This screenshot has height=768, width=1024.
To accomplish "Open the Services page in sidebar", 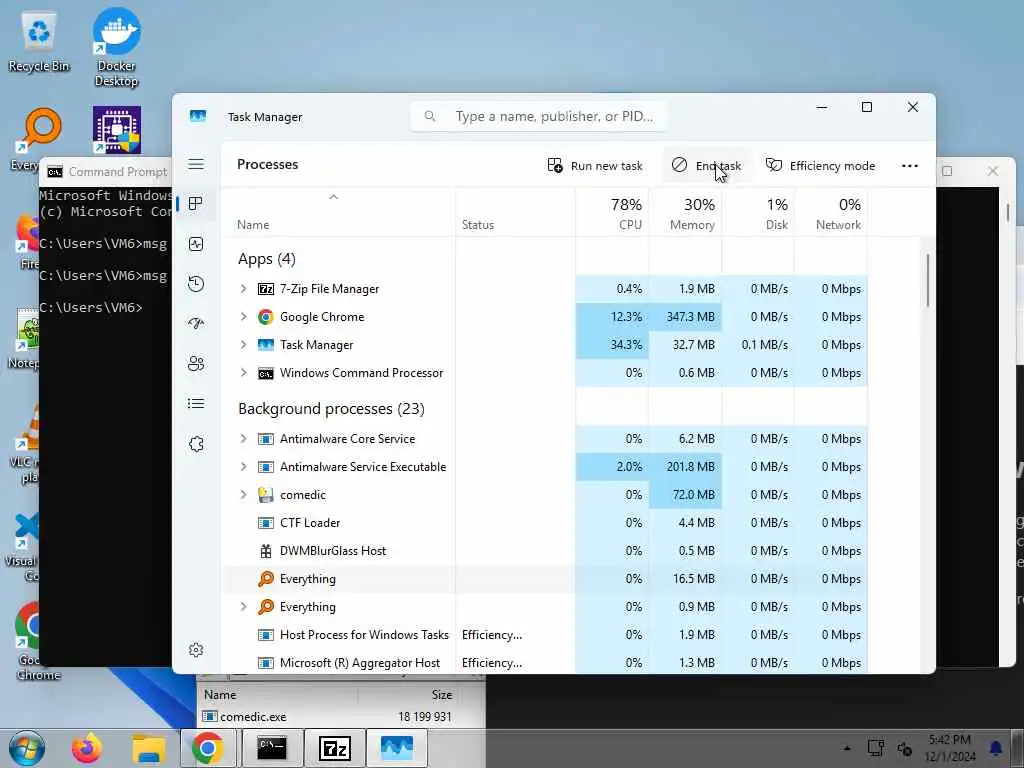I will pos(196,444).
